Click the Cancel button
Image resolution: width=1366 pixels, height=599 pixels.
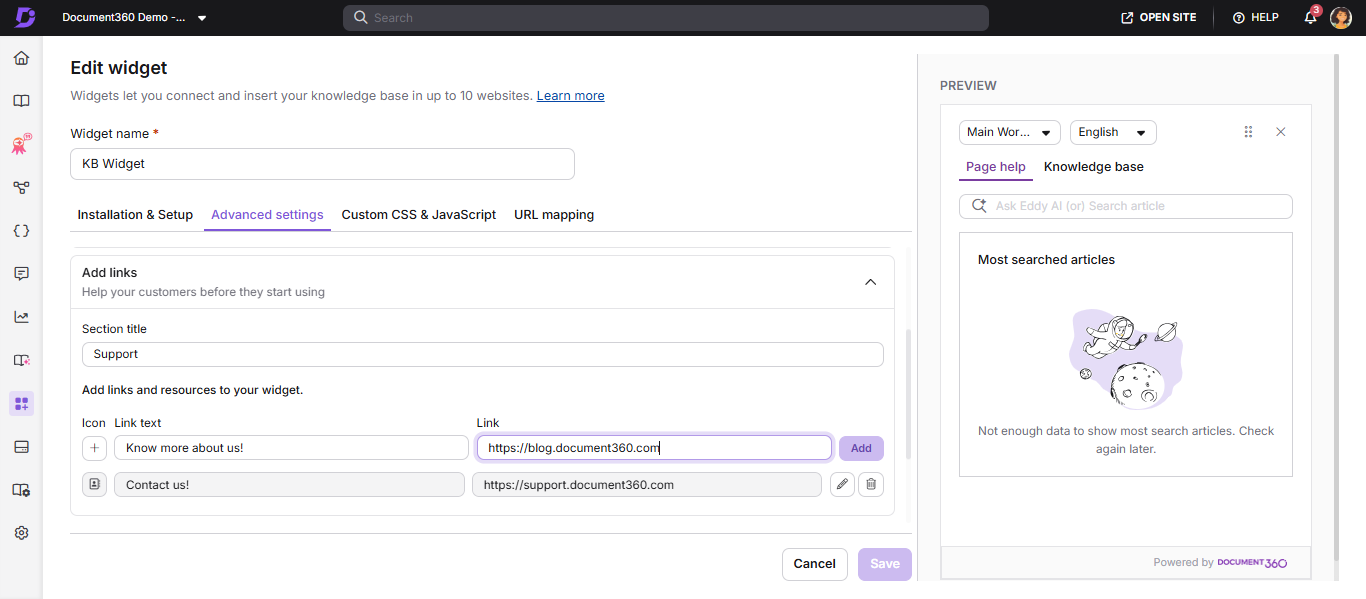tap(815, 564)
